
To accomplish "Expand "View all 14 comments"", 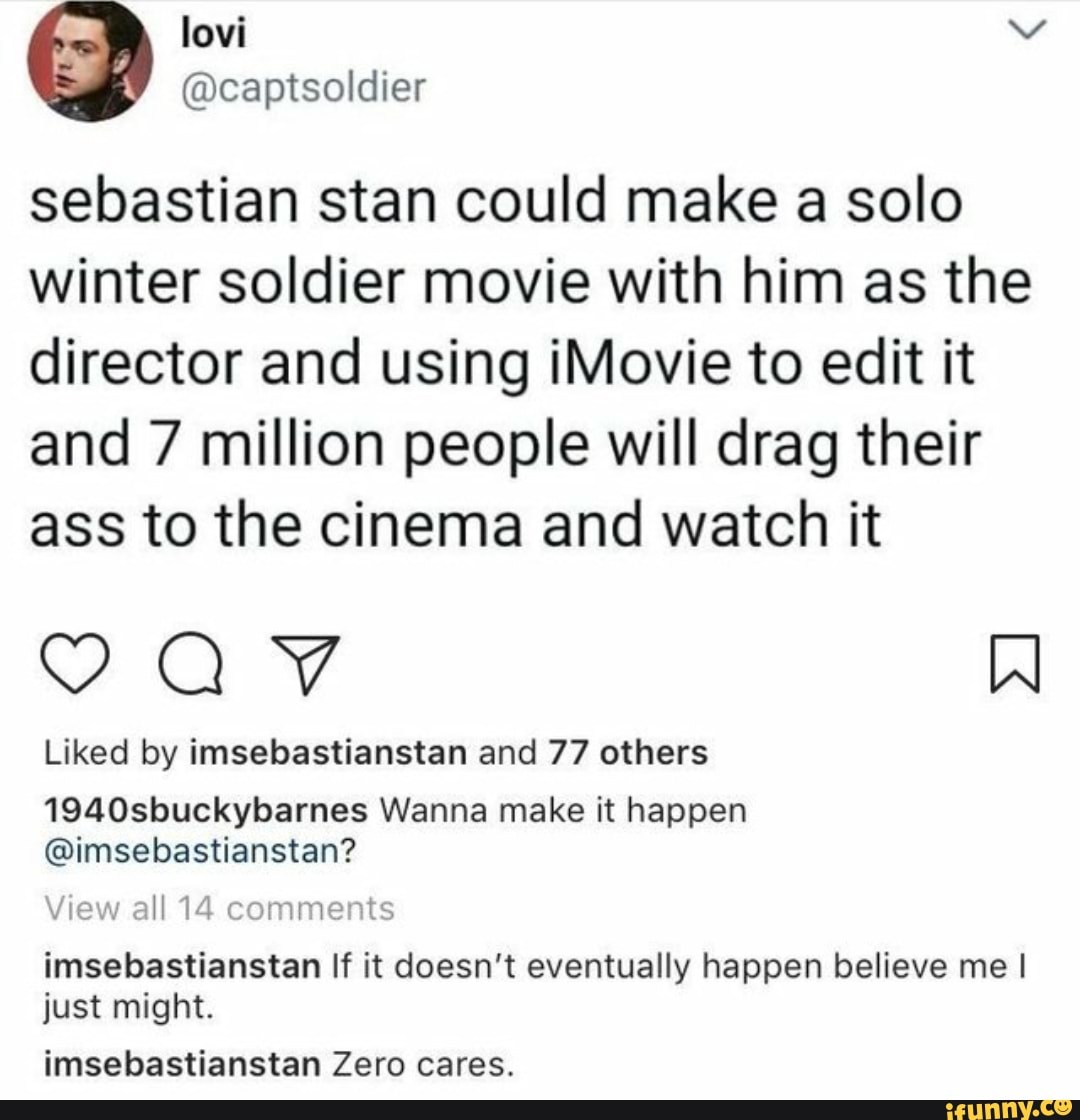I will [x=220, y=909].
